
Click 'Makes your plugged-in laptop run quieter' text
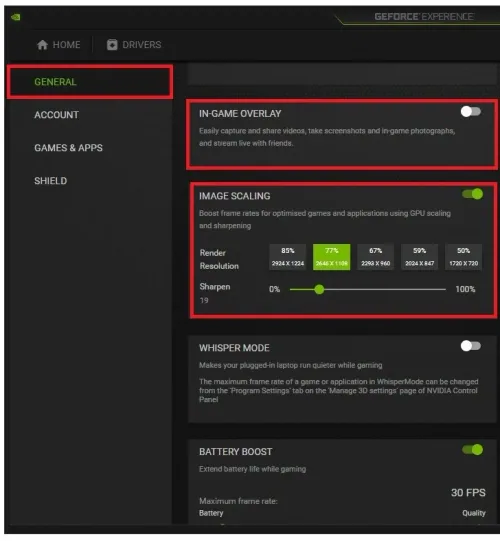click(291, 365)
